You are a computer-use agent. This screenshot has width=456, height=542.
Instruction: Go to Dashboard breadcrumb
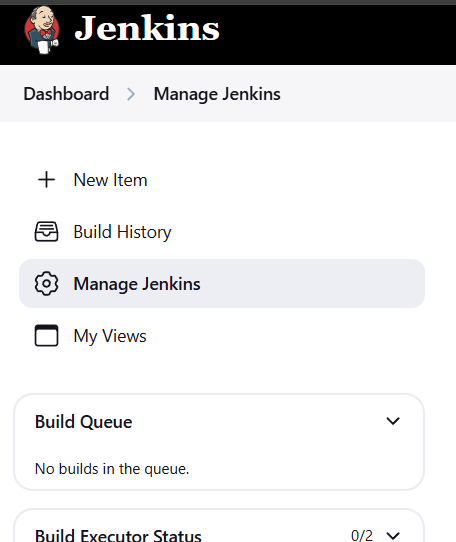(x=66, y=94)
